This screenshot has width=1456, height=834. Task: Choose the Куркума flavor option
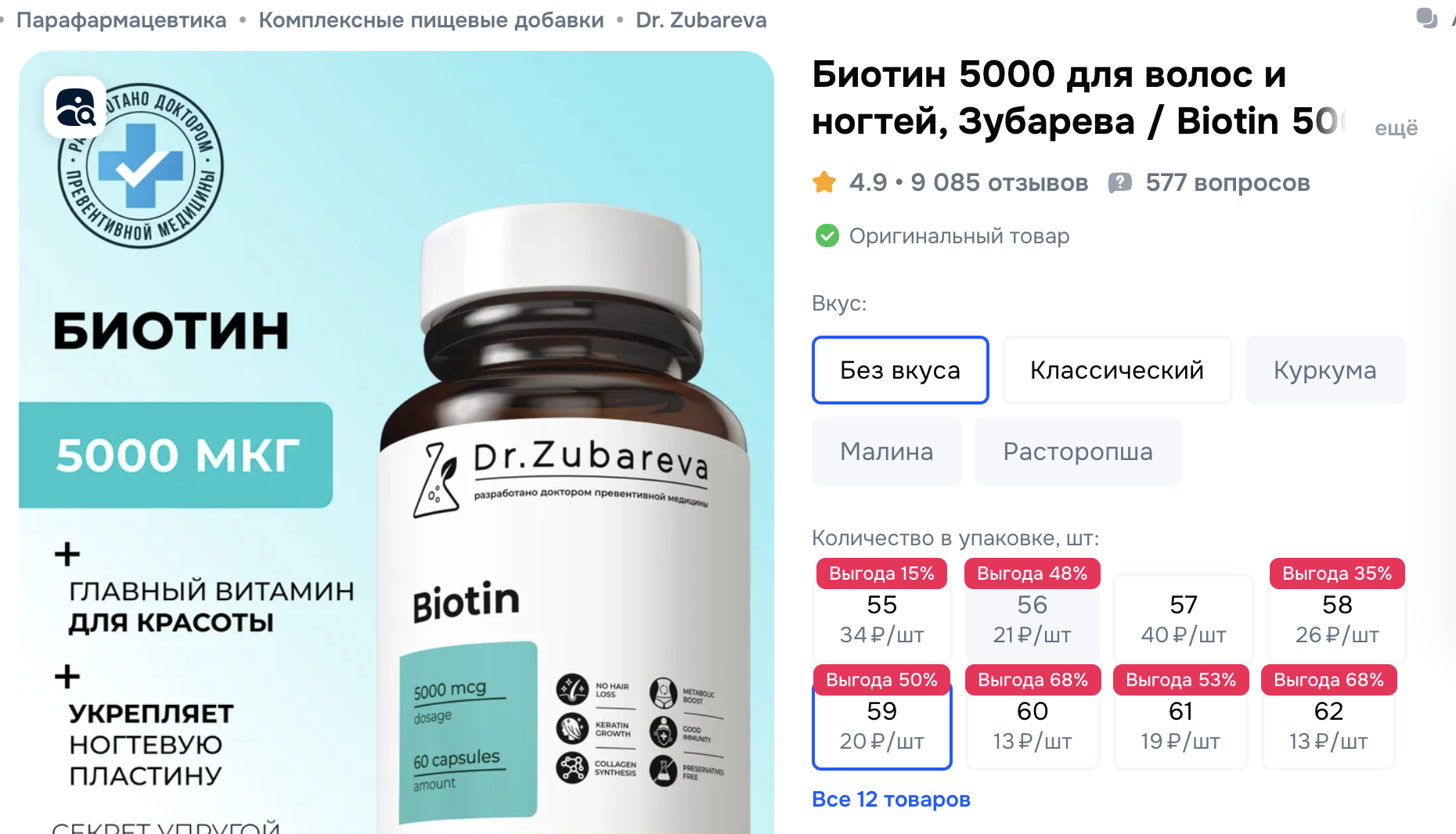[x=1325, y=370]
